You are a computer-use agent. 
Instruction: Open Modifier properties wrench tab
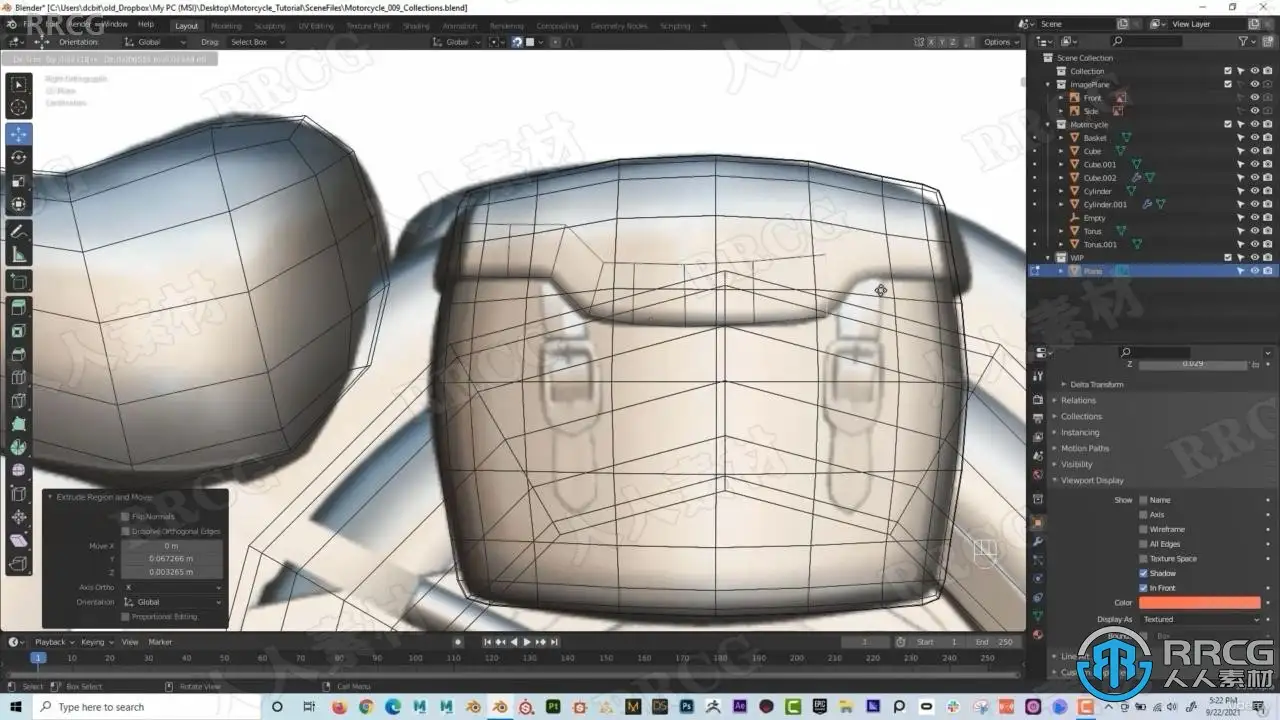click(1038, 541)
